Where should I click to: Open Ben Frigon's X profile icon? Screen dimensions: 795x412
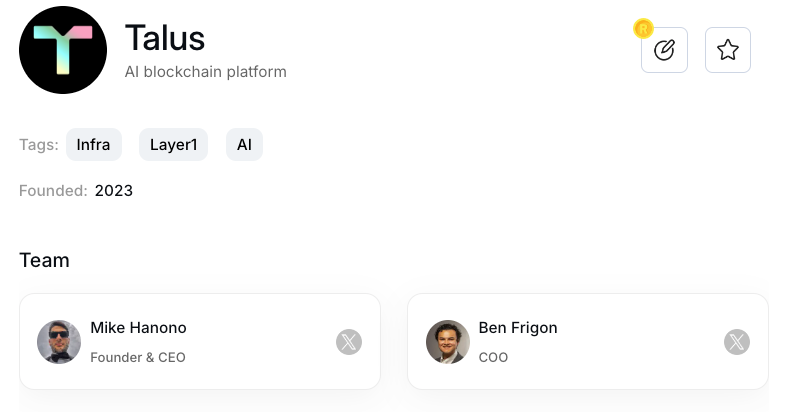click(737, 342)
